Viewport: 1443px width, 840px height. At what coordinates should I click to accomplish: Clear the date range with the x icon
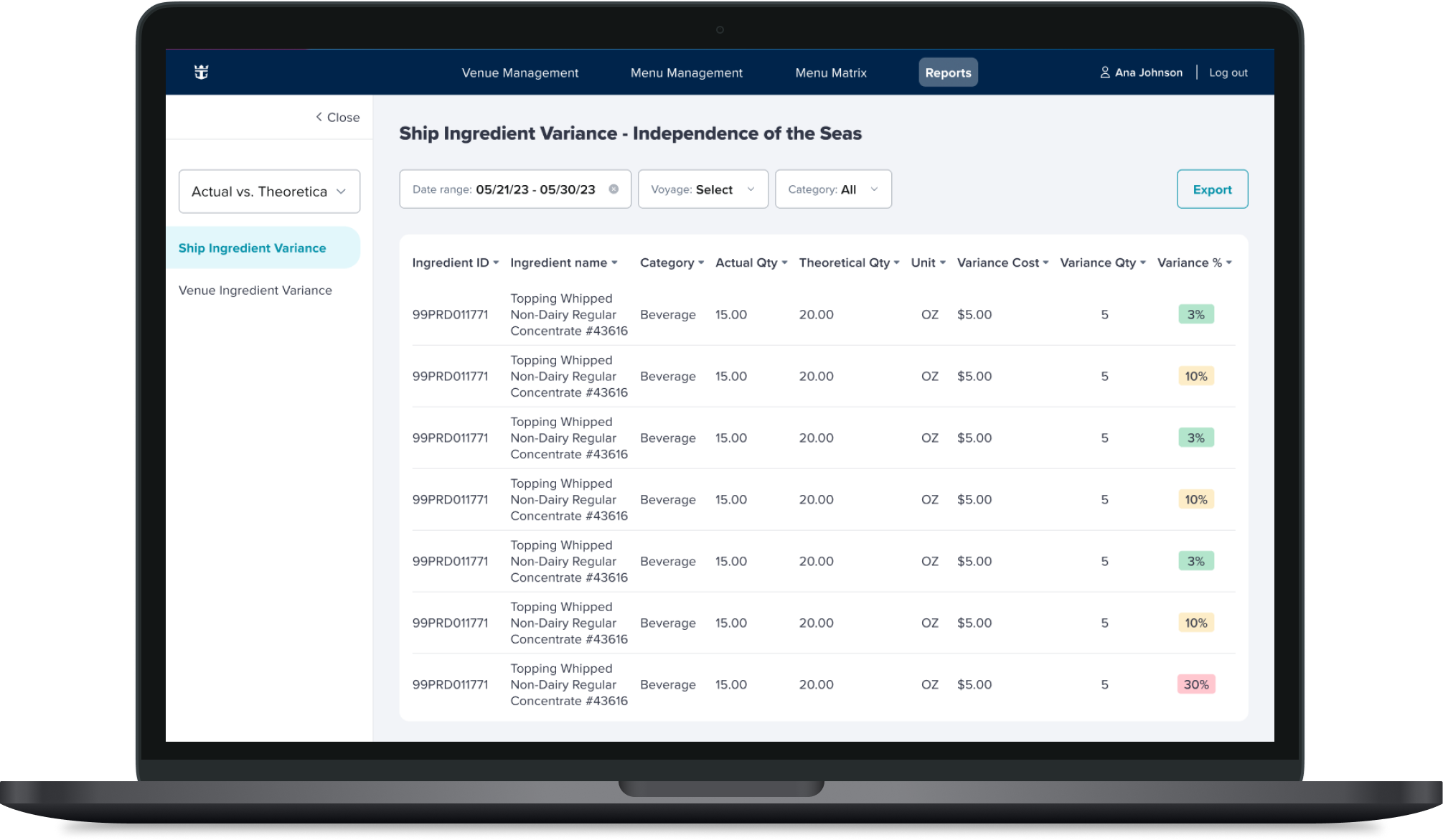(614, 189)
